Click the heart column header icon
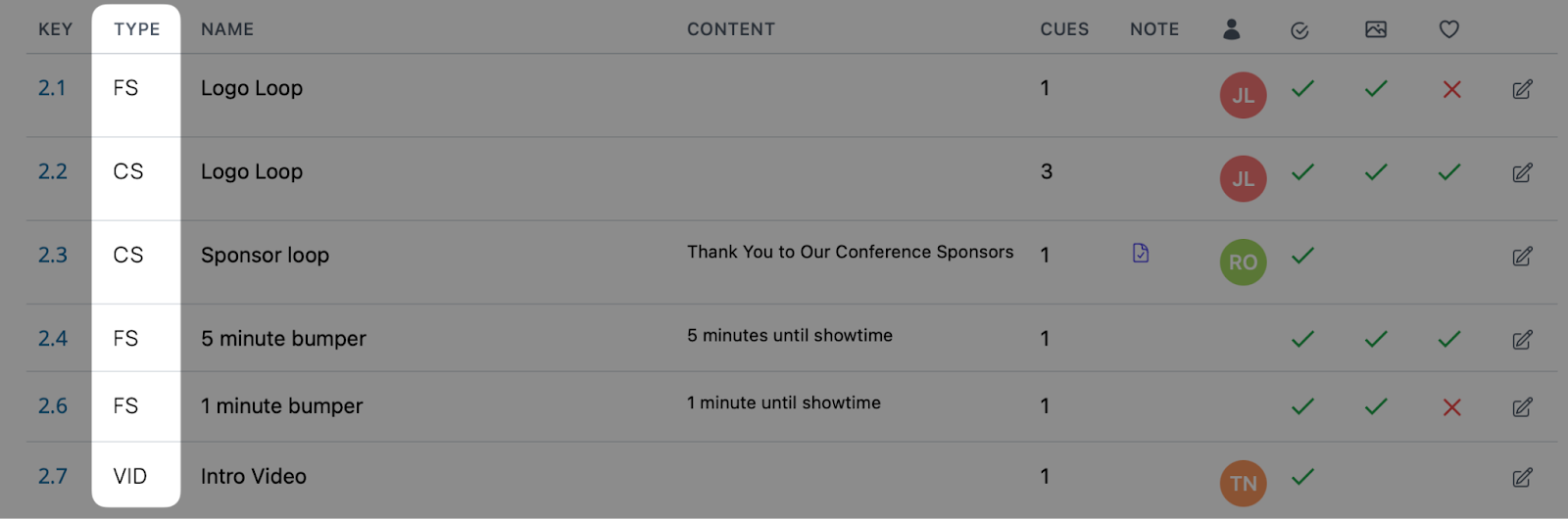Screen dimensions: 1568x519 tap(1449, 29)
